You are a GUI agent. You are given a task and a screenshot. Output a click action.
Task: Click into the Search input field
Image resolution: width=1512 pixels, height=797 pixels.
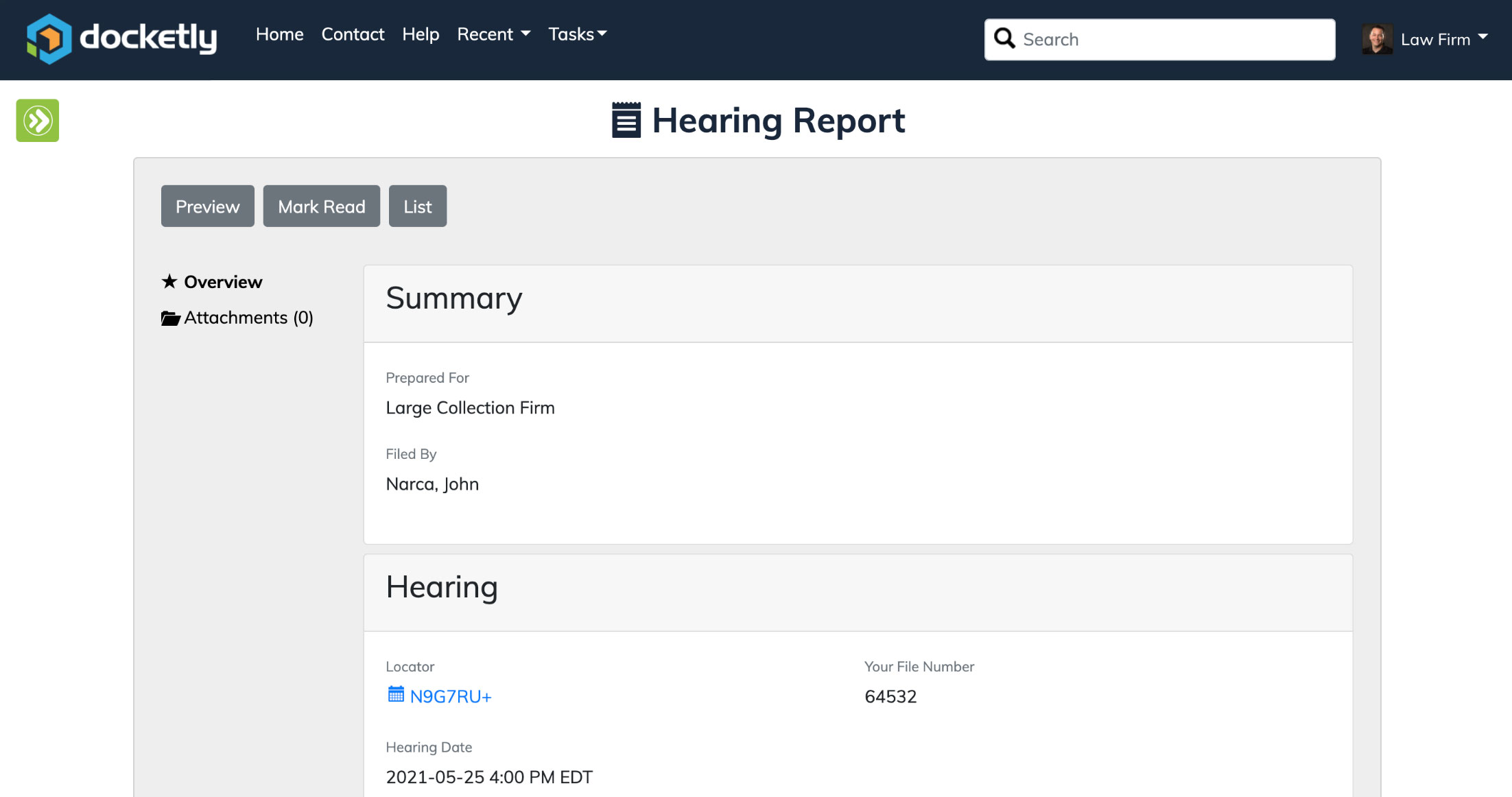click(1159, 40)
